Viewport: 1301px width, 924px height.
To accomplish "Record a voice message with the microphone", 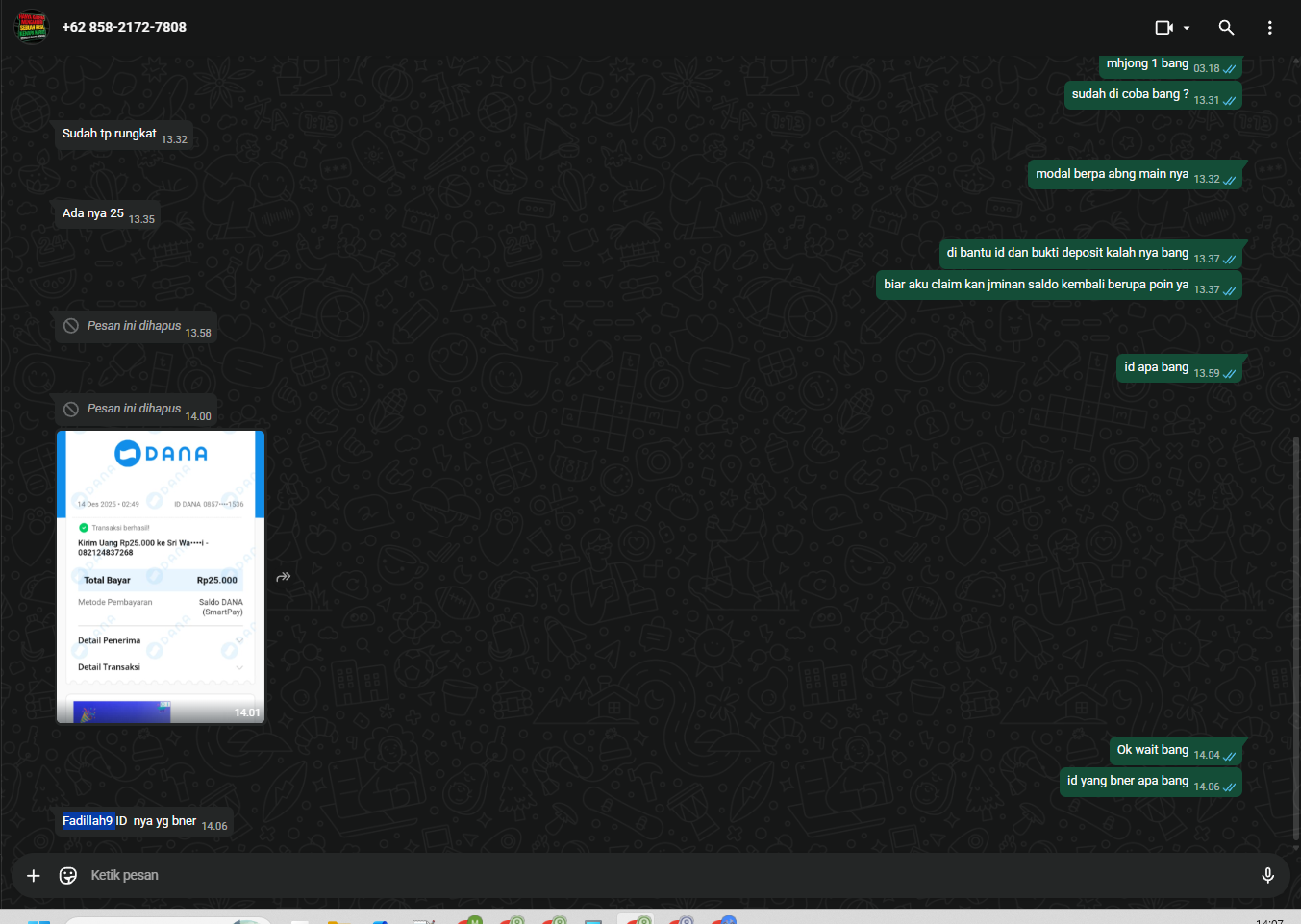I will [x=1267, y=875].
